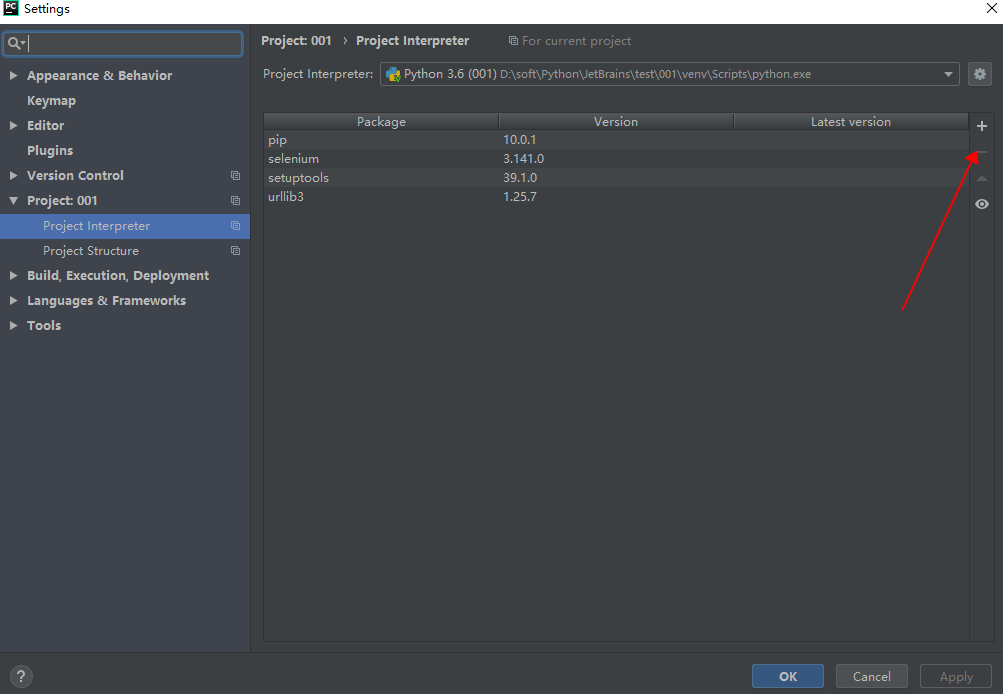Viewport: 1003px width, 694px height.
Task: Click the Cancel button
Action: point(872,676)
